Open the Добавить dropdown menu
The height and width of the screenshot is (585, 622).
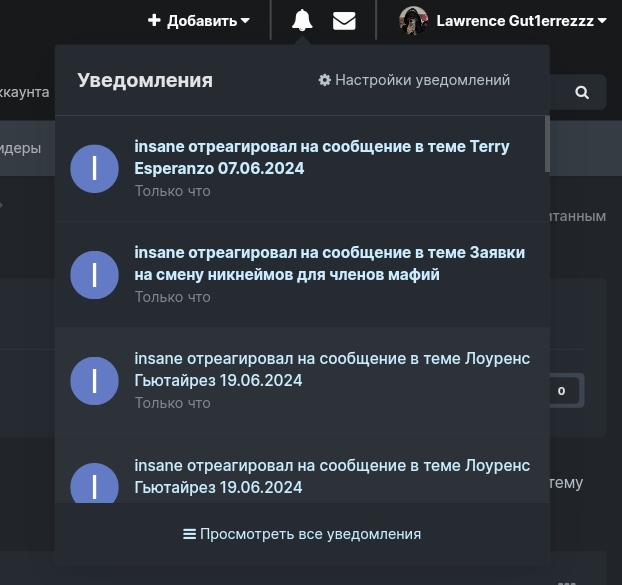198,21
